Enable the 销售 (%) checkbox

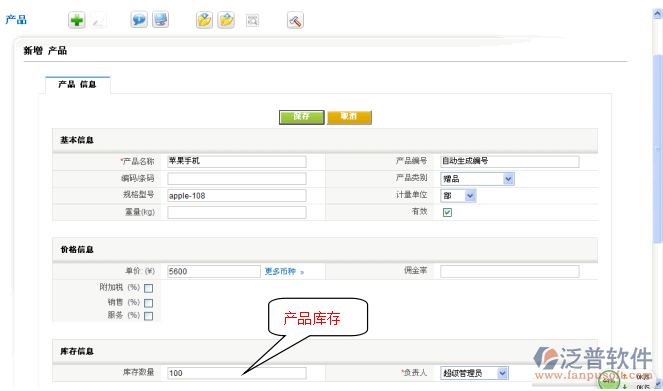(148, 303)
